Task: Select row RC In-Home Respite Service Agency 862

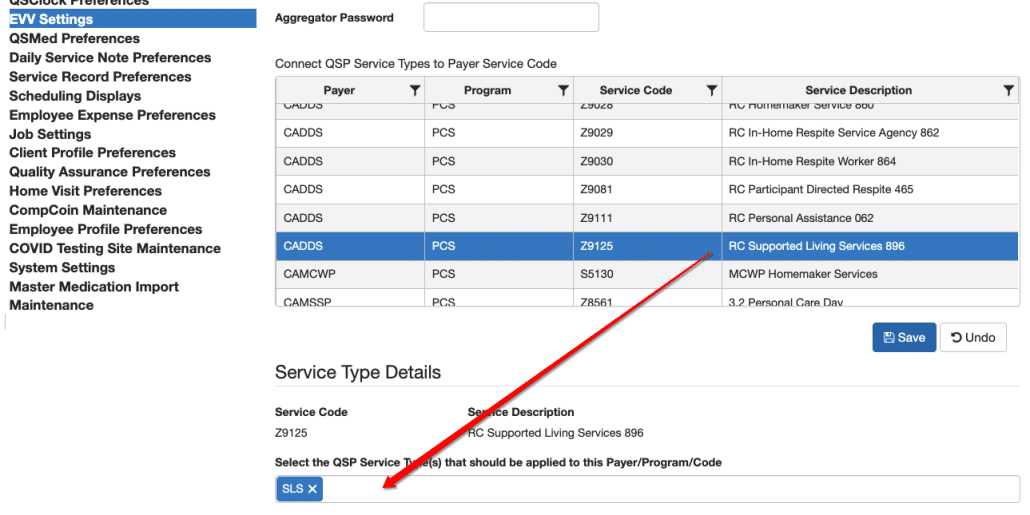Action: tap(647, 133)
